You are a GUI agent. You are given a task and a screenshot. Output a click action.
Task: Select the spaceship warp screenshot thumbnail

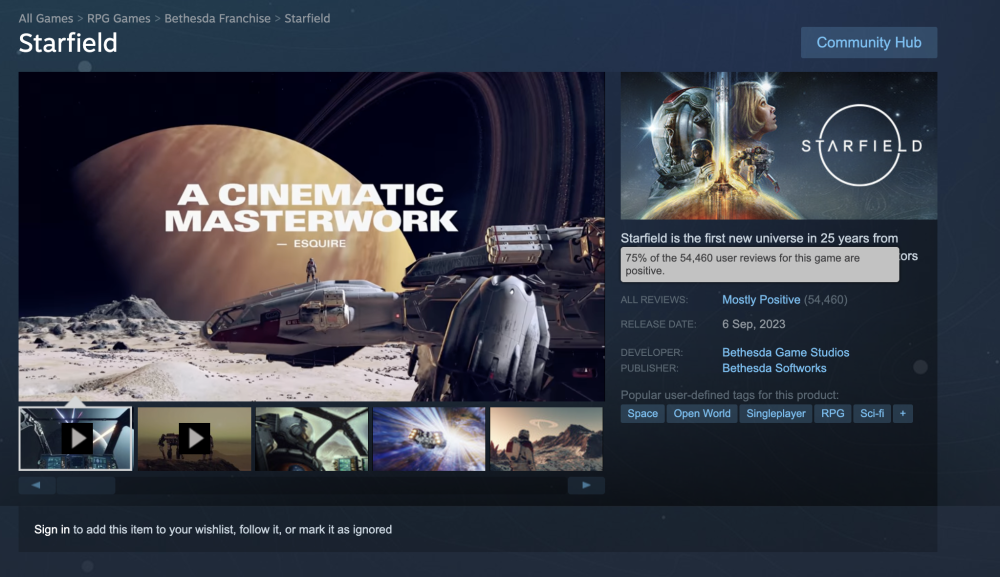click(x=429, y=438)
